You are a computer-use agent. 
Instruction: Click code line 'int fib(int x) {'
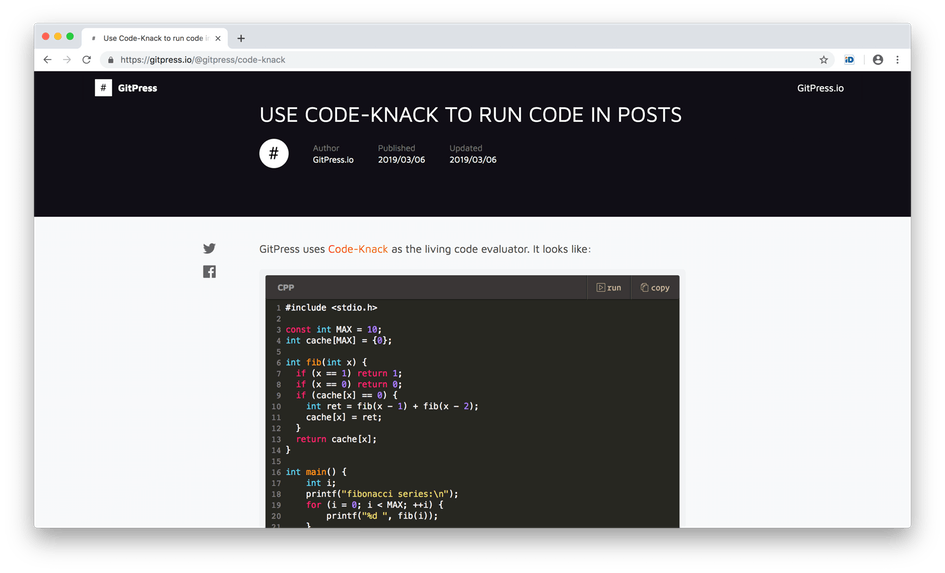tap(325, 362)
